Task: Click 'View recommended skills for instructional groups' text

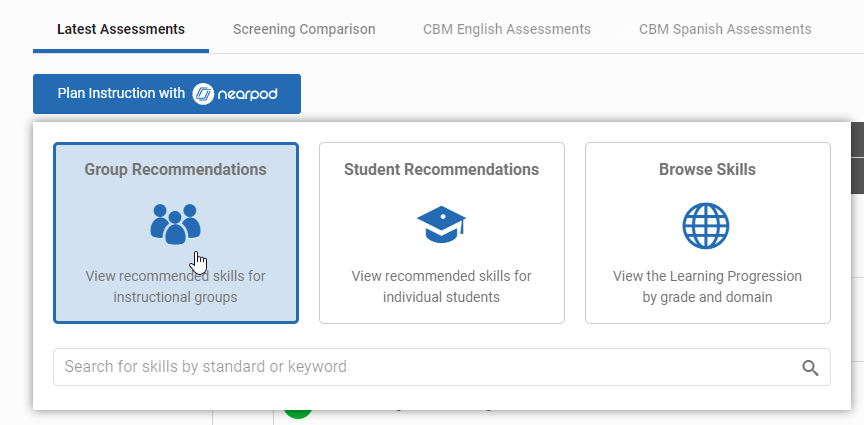Action: (175, 287)
